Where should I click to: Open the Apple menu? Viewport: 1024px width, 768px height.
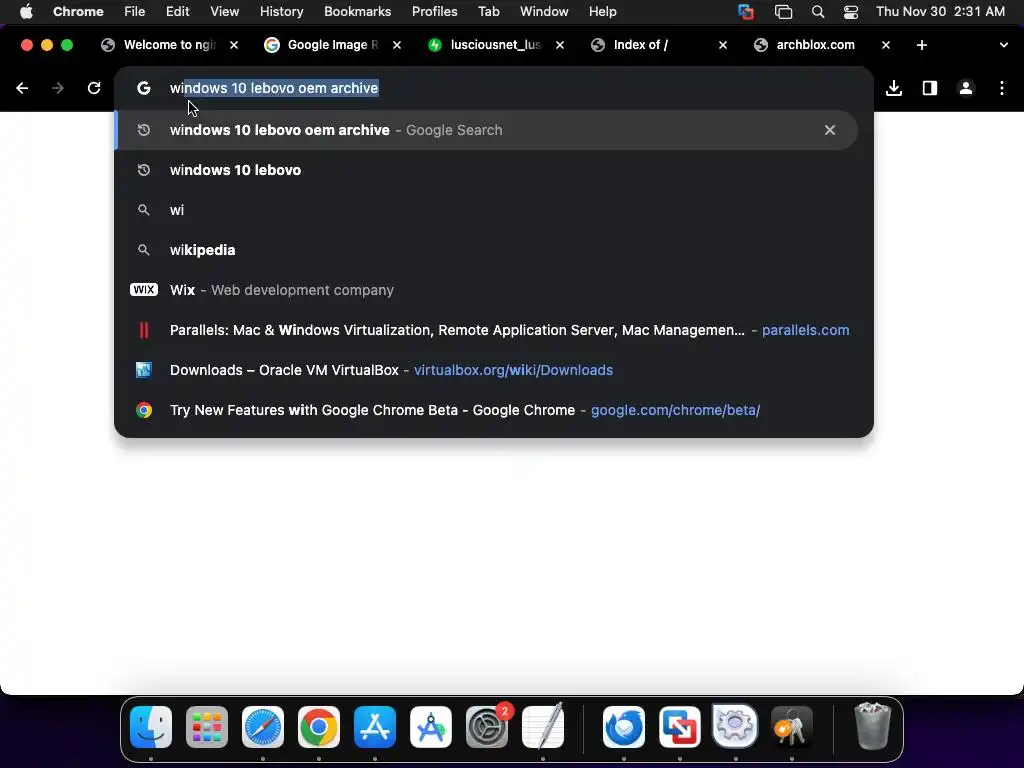click(x=26, y=11)
